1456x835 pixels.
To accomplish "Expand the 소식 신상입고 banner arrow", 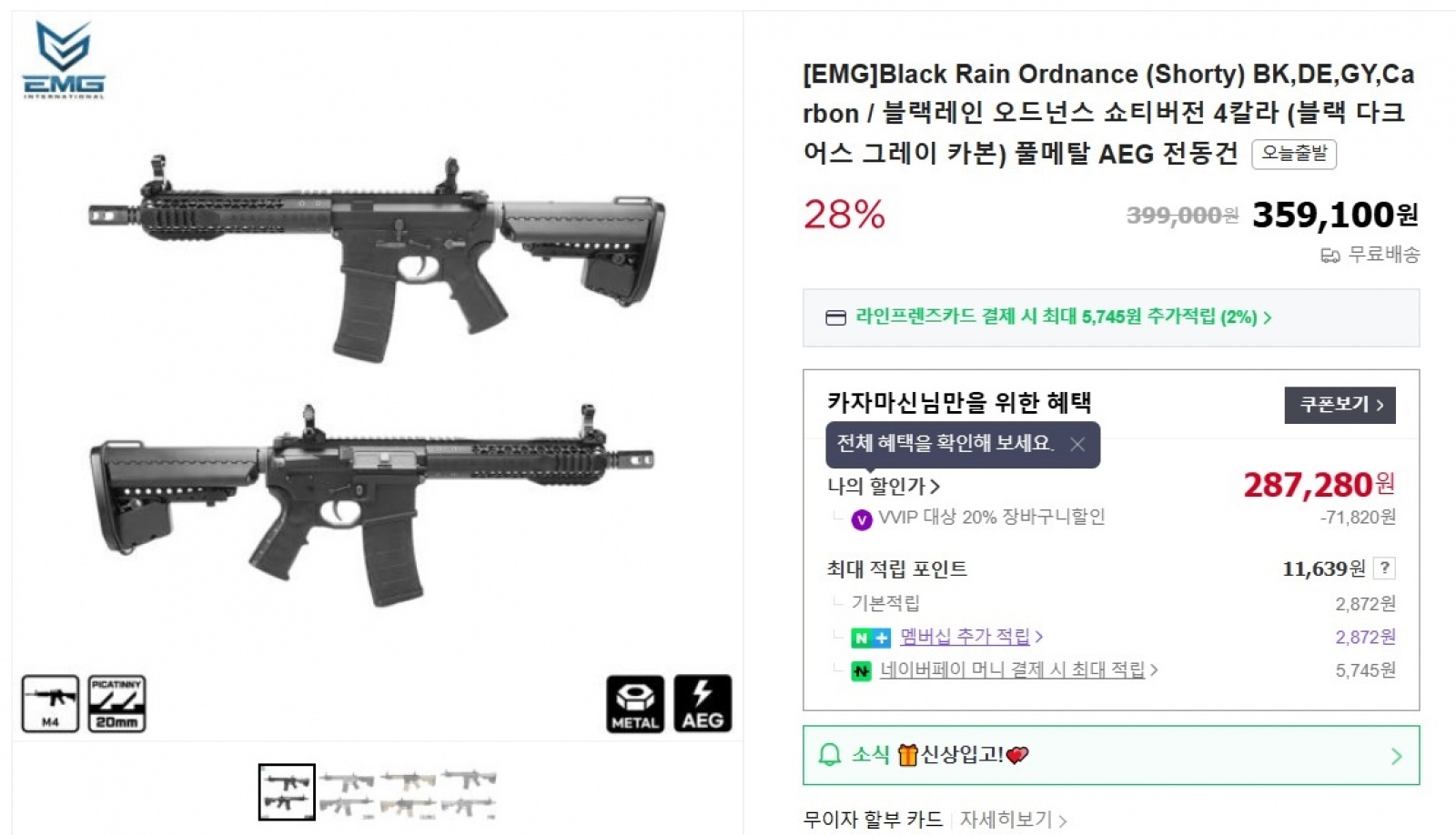I will [1396, 756].
